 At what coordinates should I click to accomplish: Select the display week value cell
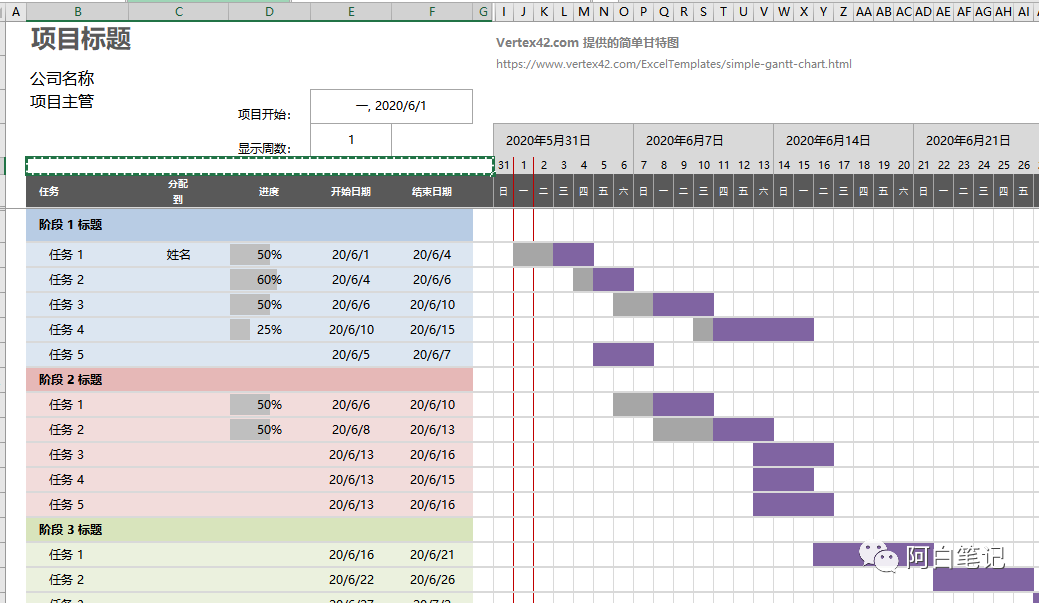pos(351,140)
